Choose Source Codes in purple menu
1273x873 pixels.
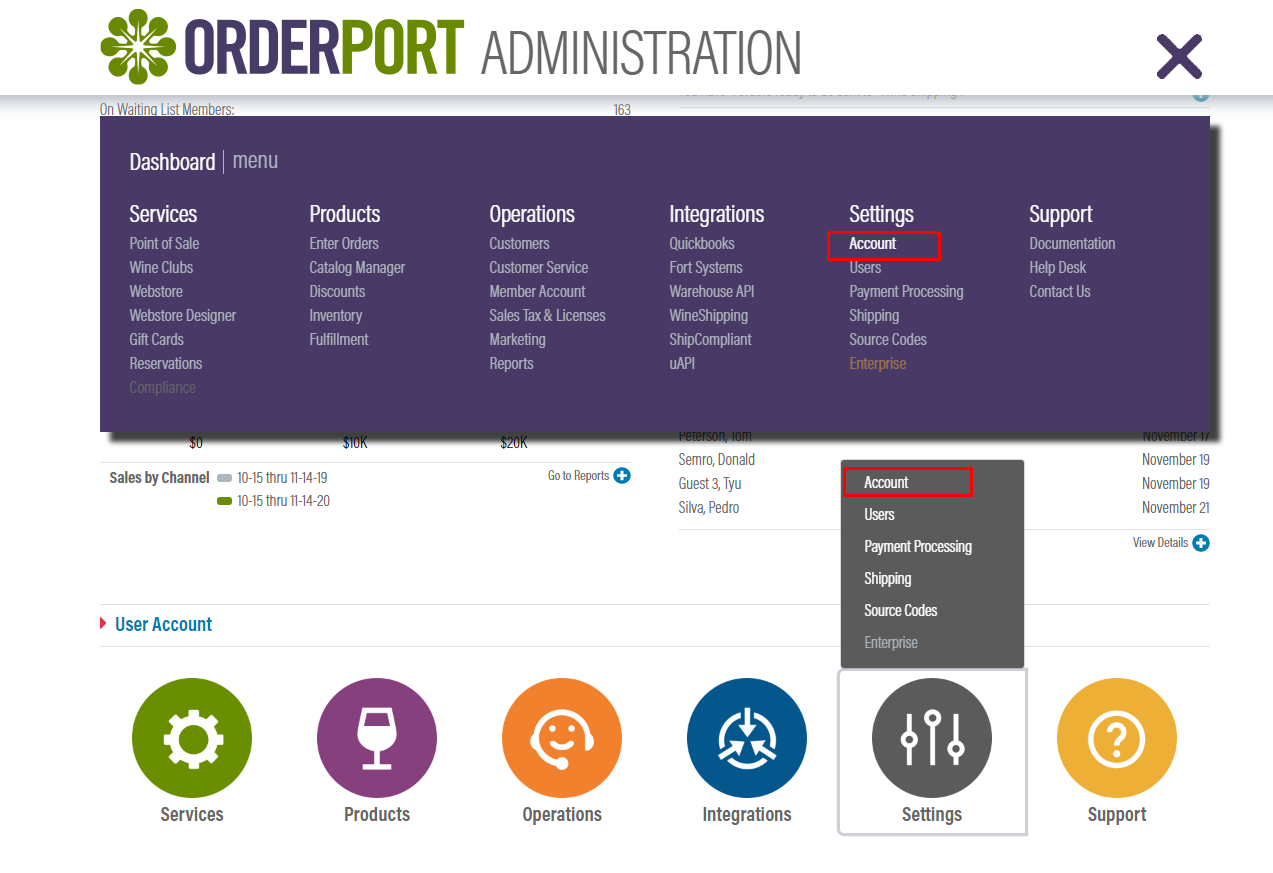pos(888,339)
